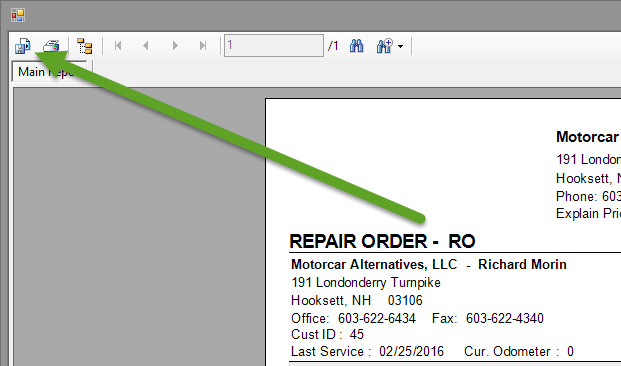The height and width of the screenshot is (366, 621).
Task: Click the current page number field
Action: tap(274, 46)
